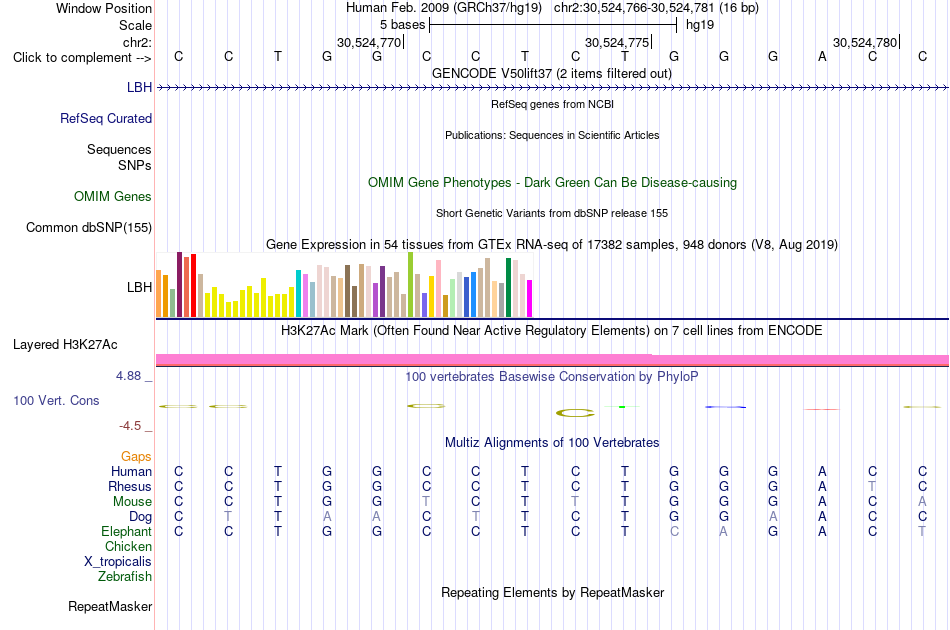Click the large olive C PhyloP conservation logo
Screen dimensions: 950x630
(x=575, y=413)
